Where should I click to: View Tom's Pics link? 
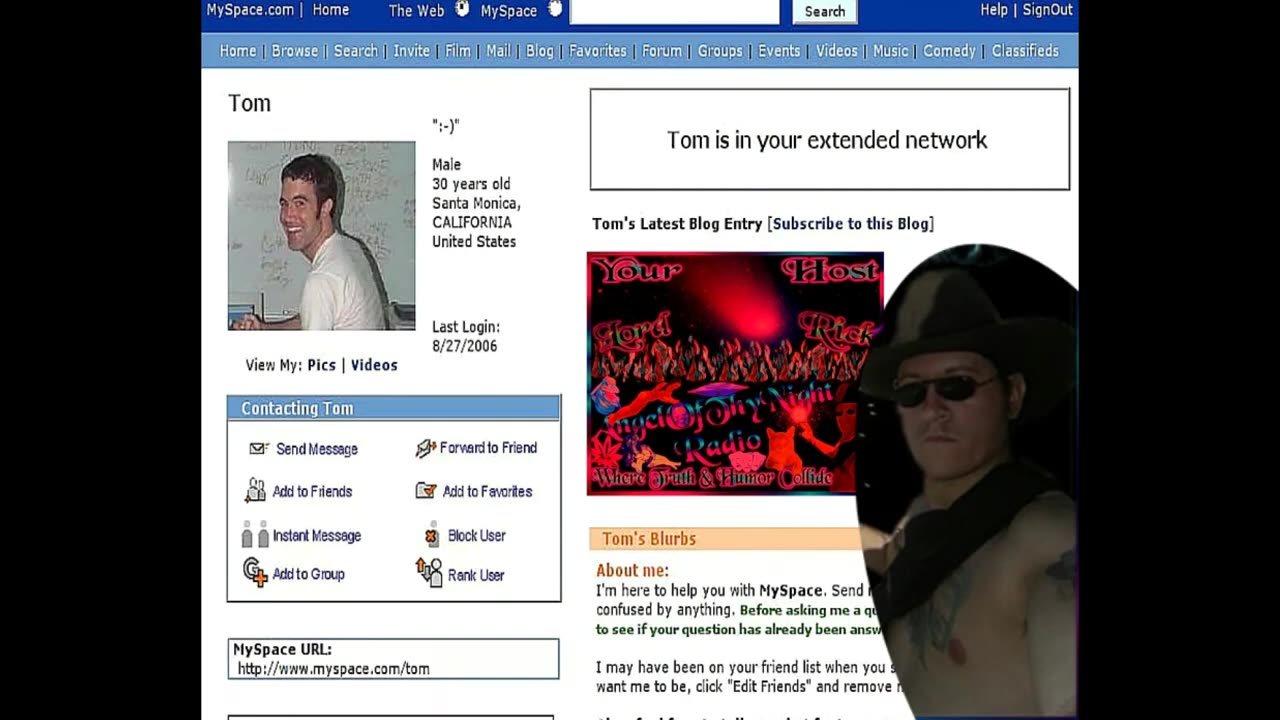point(321,365)
